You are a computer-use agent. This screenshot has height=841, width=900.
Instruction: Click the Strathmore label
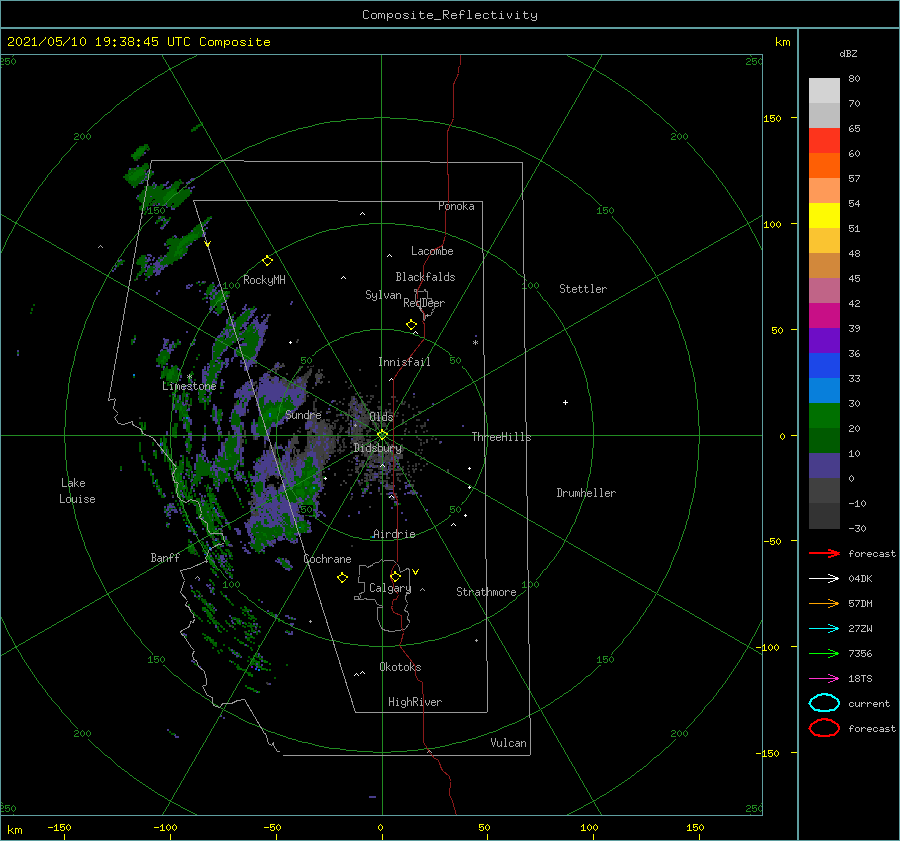(x=486, y=592)
